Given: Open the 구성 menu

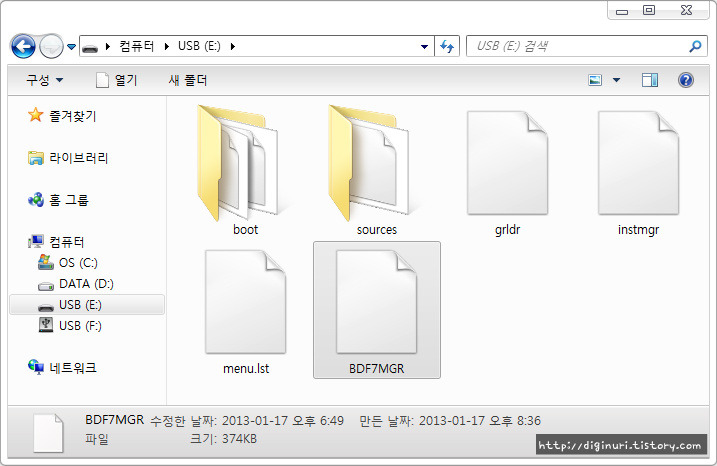Looking at the screenshot, I should tap(44, 80).
